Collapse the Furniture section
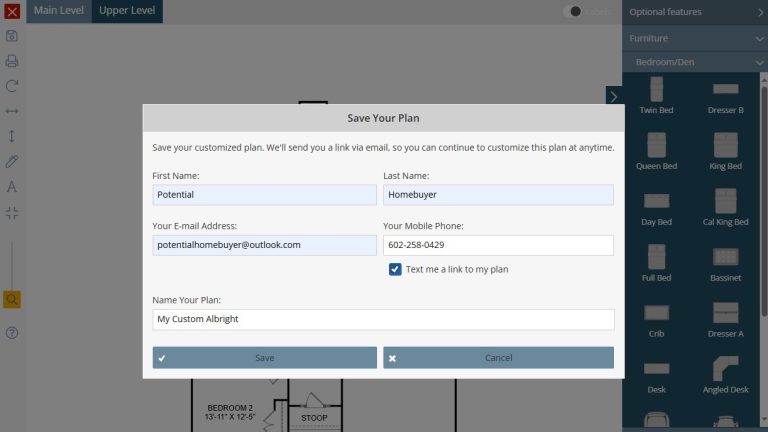This screenshot has height=432, width=768. [695, 38]
